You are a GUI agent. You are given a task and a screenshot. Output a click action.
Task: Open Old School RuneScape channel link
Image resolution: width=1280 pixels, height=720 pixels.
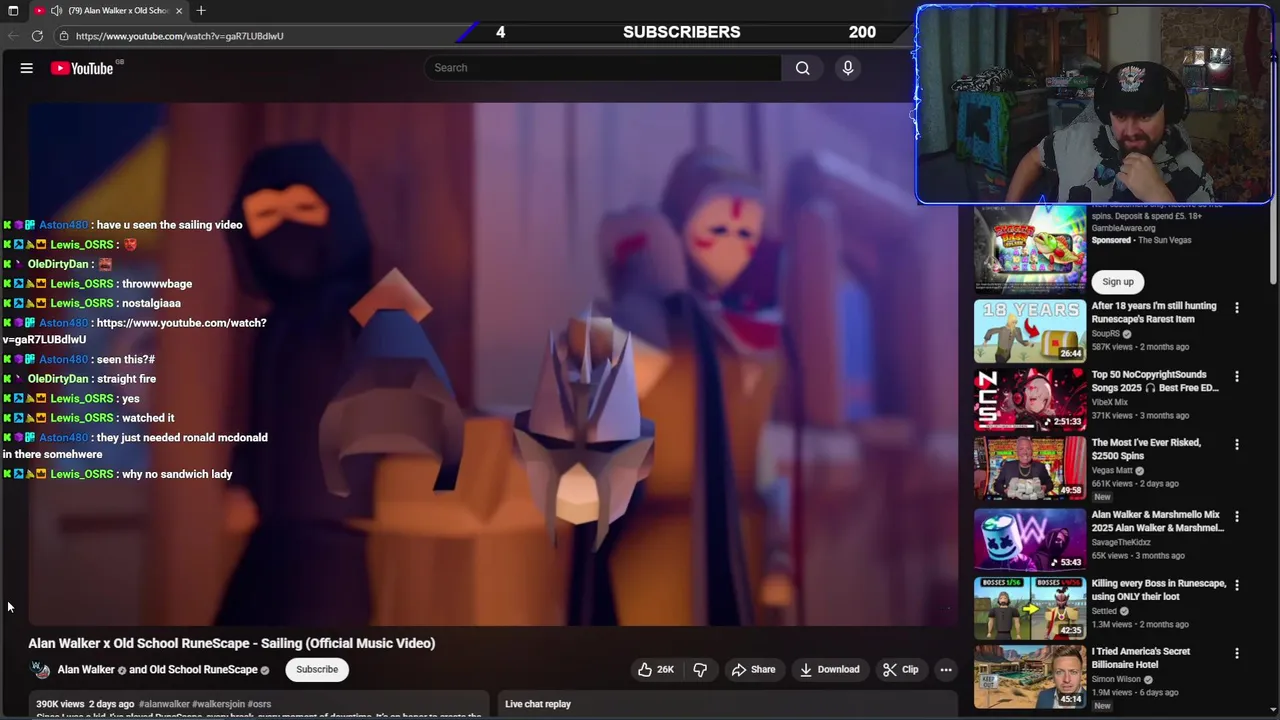(x=204, y=670)
